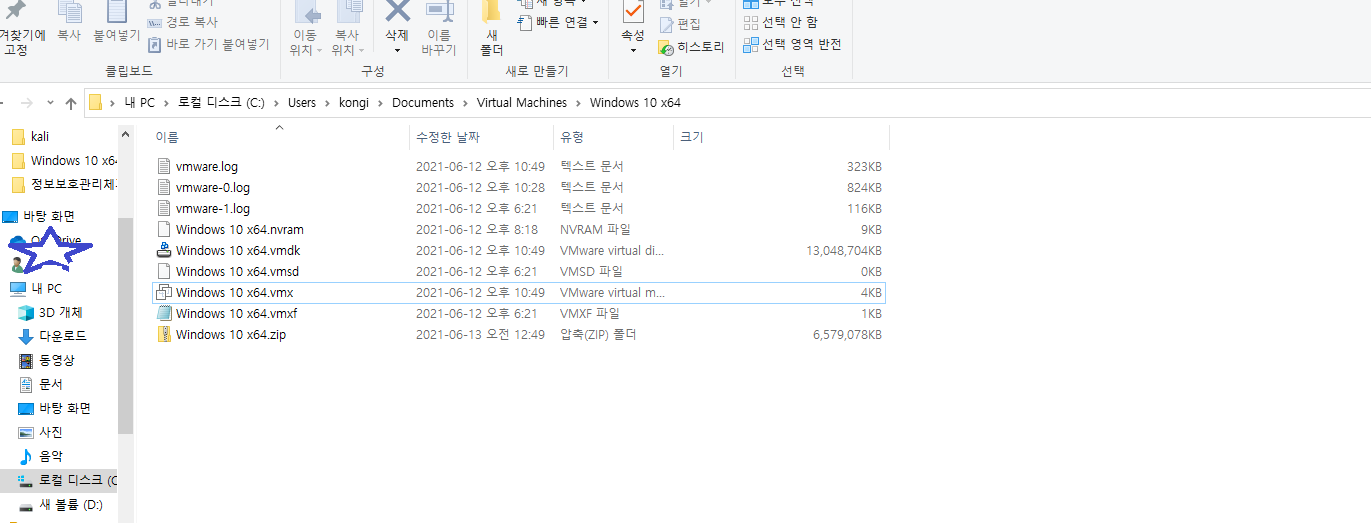Open 3D 개체 in navigation pane
Viewport: 1371px width, 523px height.
point(60,312)
